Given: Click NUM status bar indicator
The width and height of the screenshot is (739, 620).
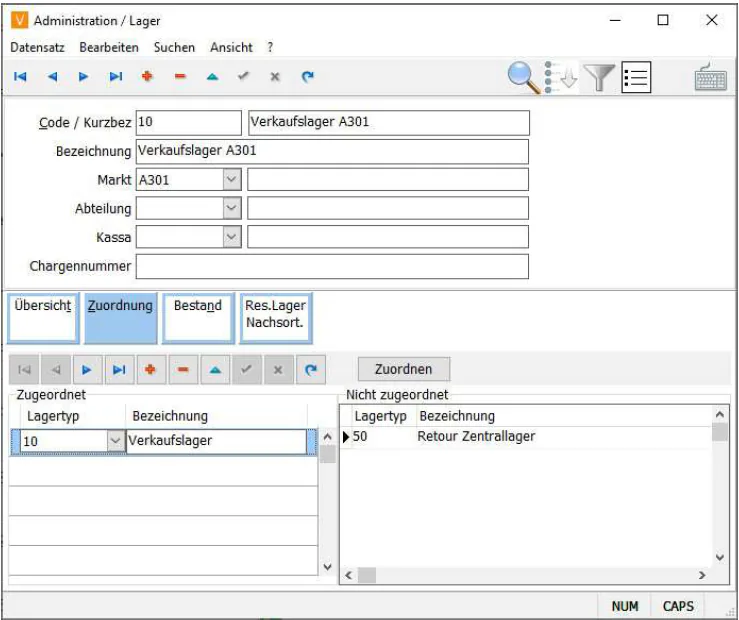Looking at the screenshot, I should [x=625, y=606].
